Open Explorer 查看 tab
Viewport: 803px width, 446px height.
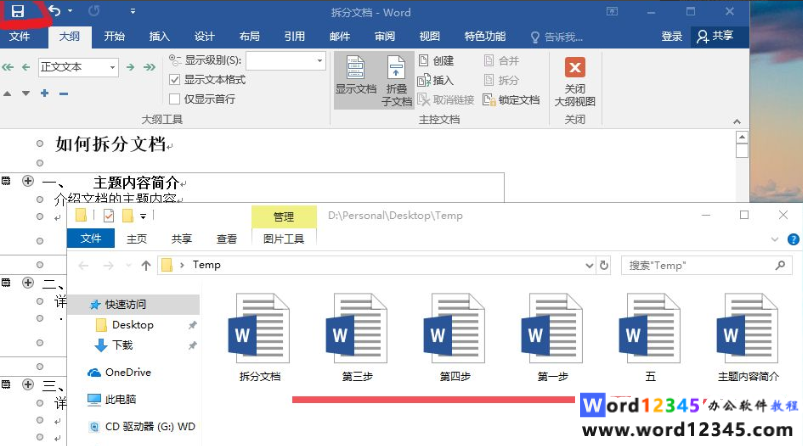pyautogui.click(x=227, y=239)
